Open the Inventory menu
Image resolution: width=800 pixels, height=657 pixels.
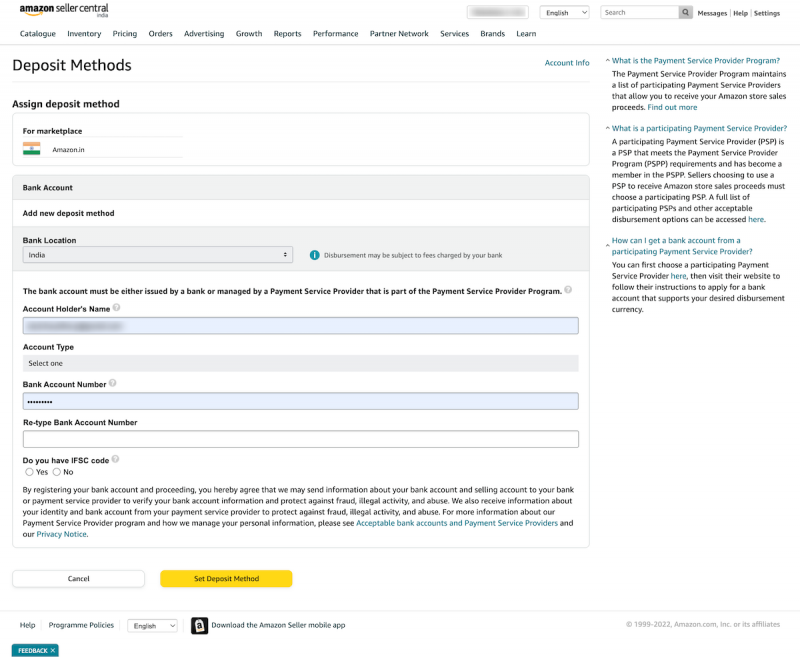click(x=84, y=34)
